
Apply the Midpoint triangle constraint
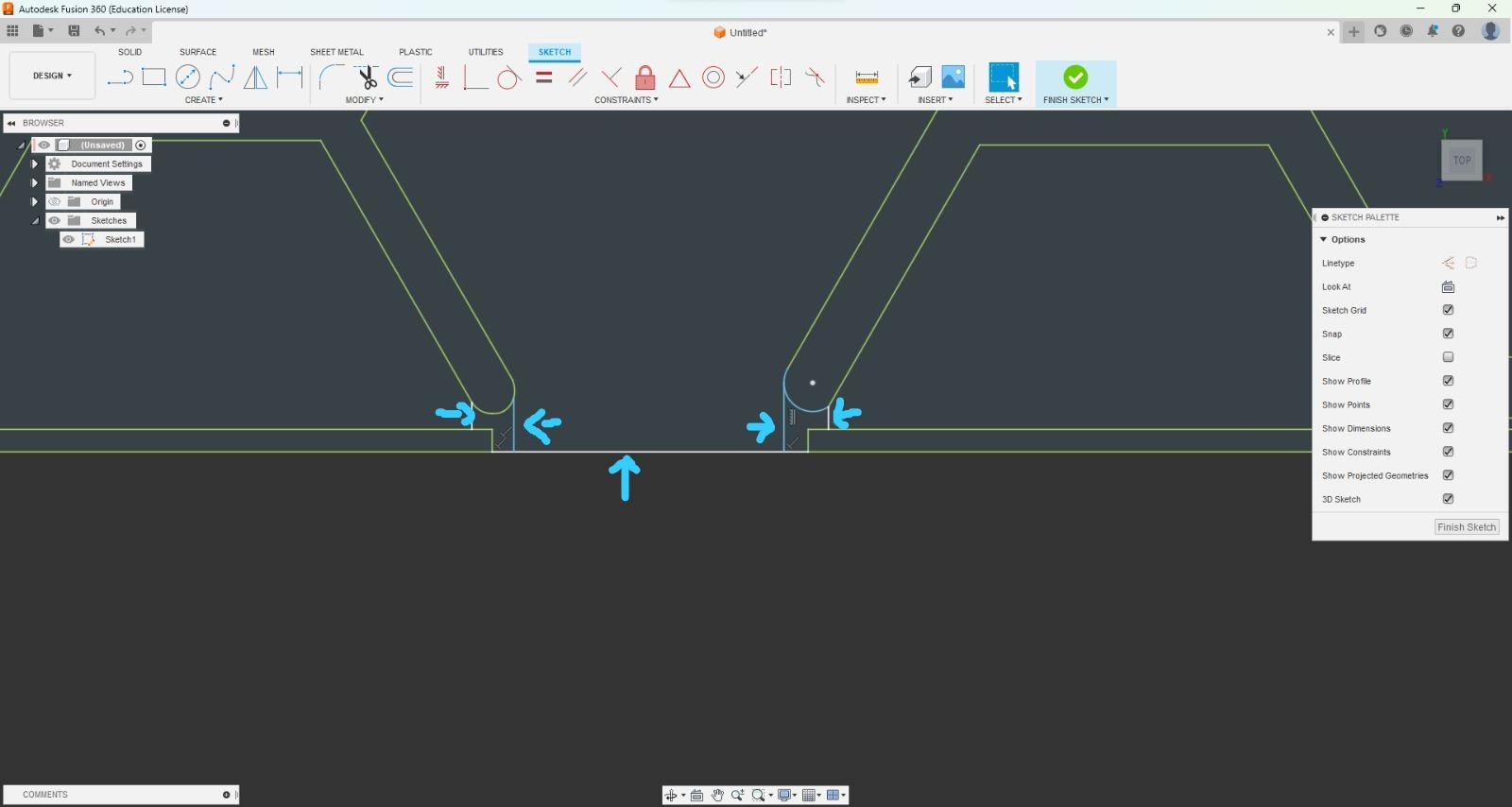click(x=679, y=77)
